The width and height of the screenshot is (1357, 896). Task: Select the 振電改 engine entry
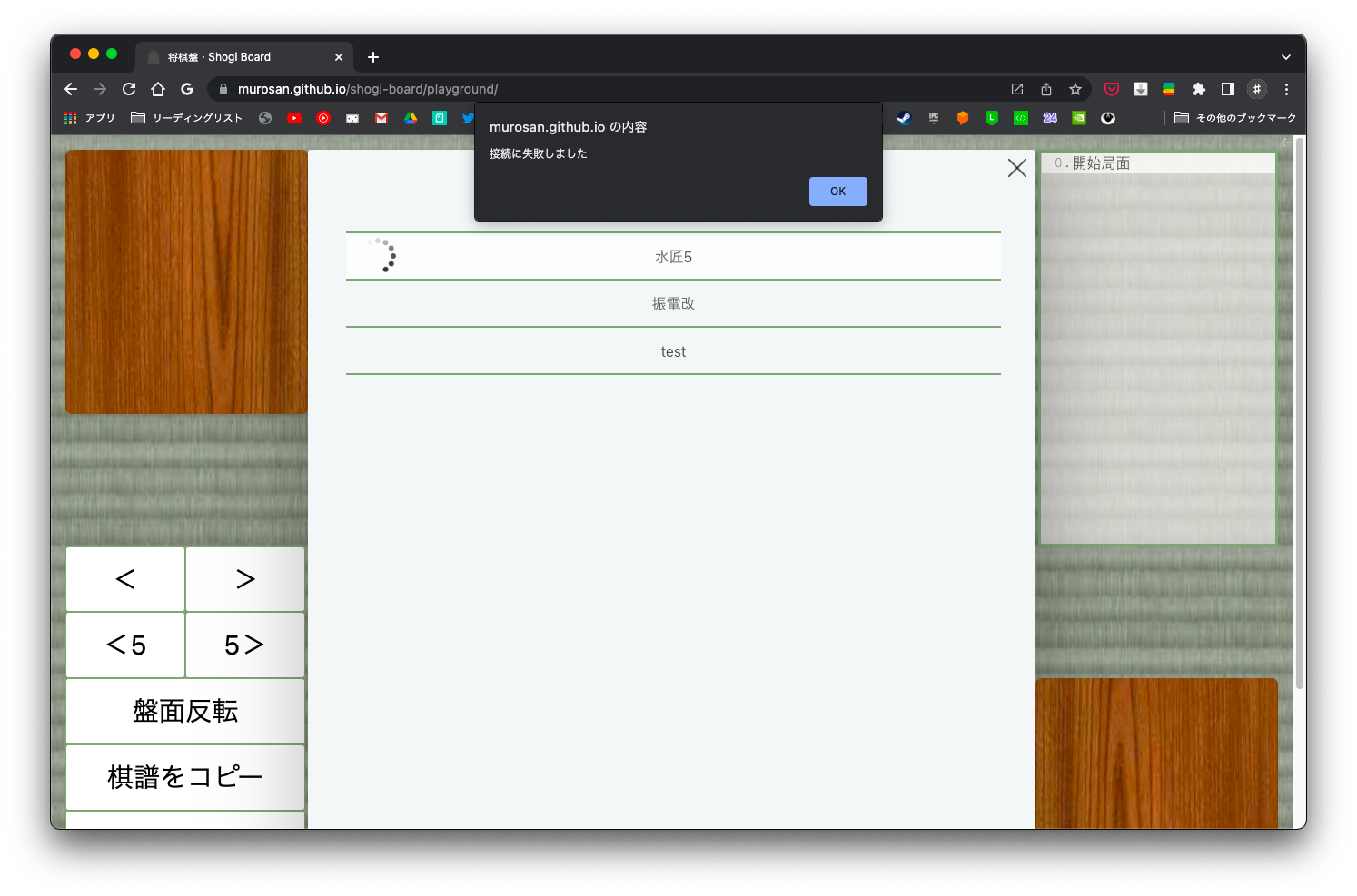673,304
